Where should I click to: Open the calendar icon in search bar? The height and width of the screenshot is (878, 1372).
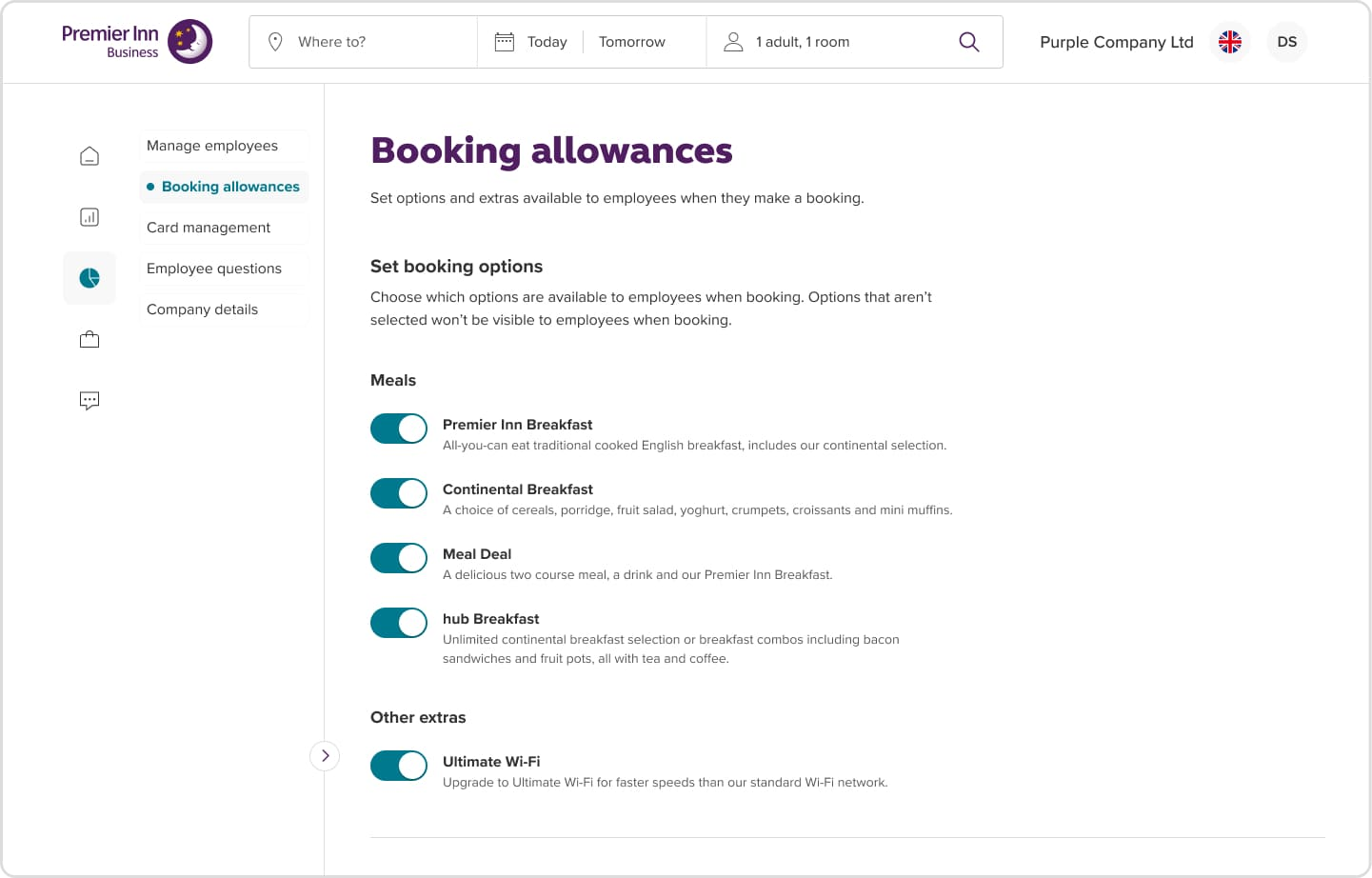pos(505,42)
